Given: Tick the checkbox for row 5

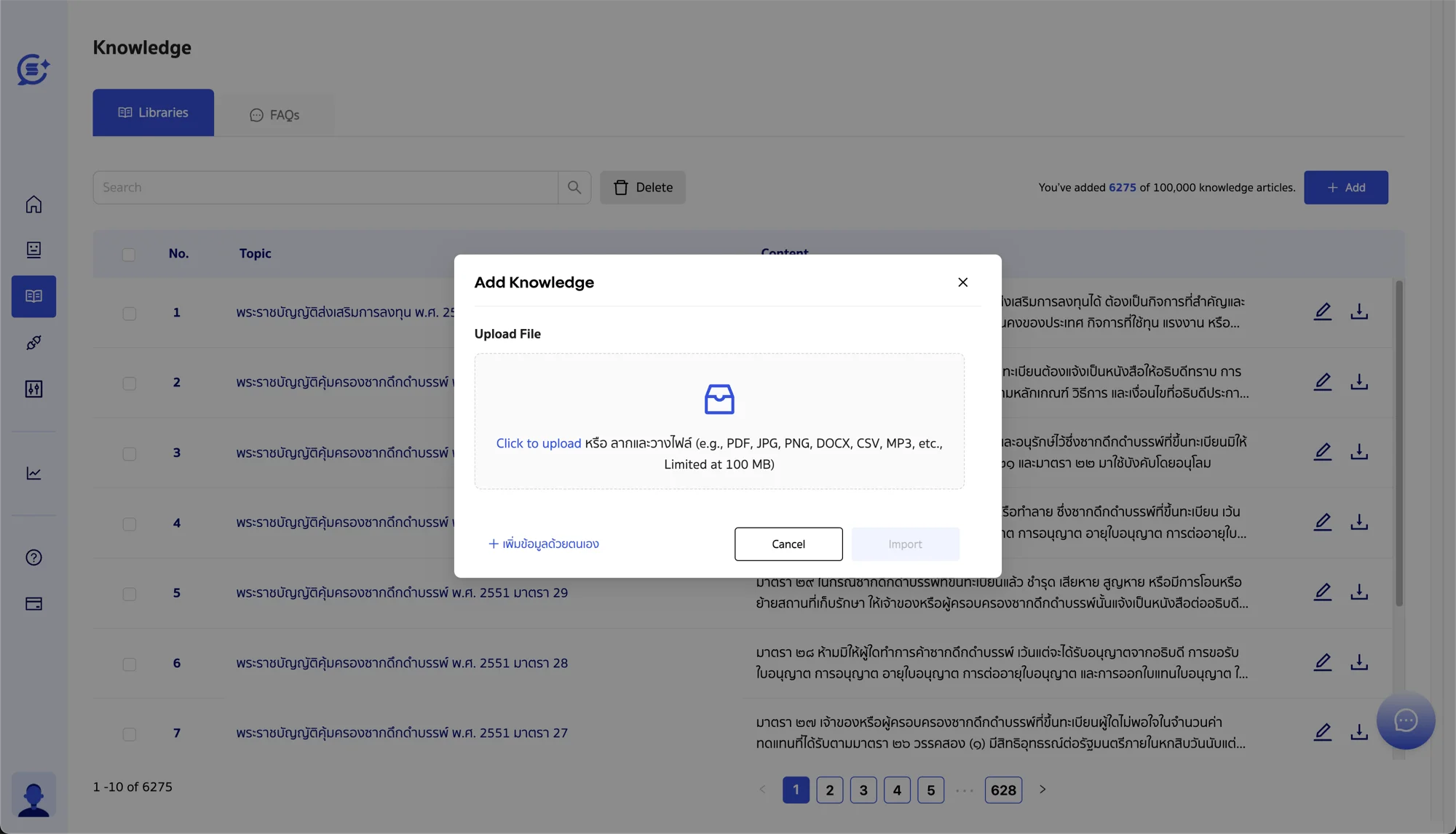Looking at the screenshot, I should coord(130,594).
